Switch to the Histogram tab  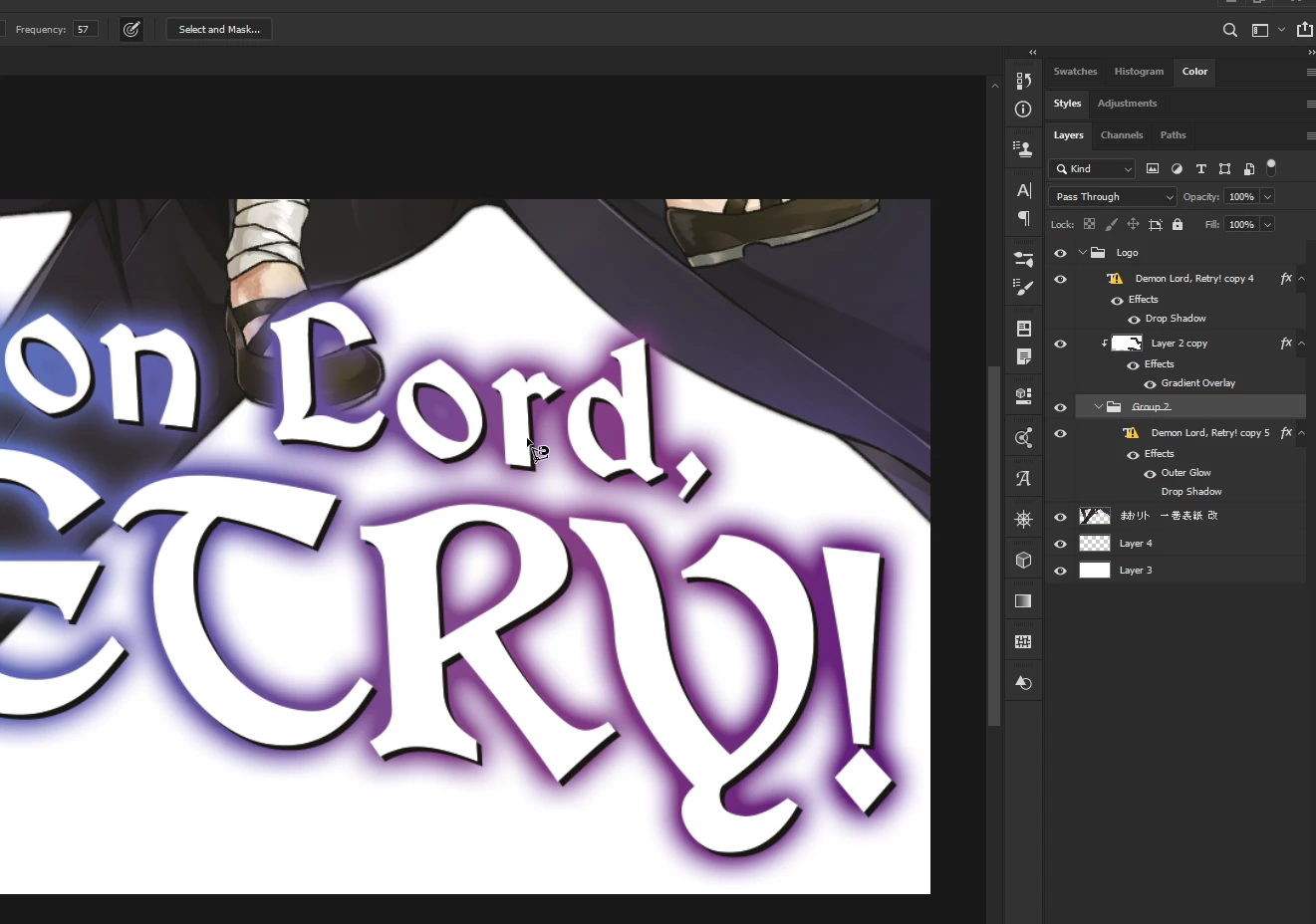(1139, 72)
